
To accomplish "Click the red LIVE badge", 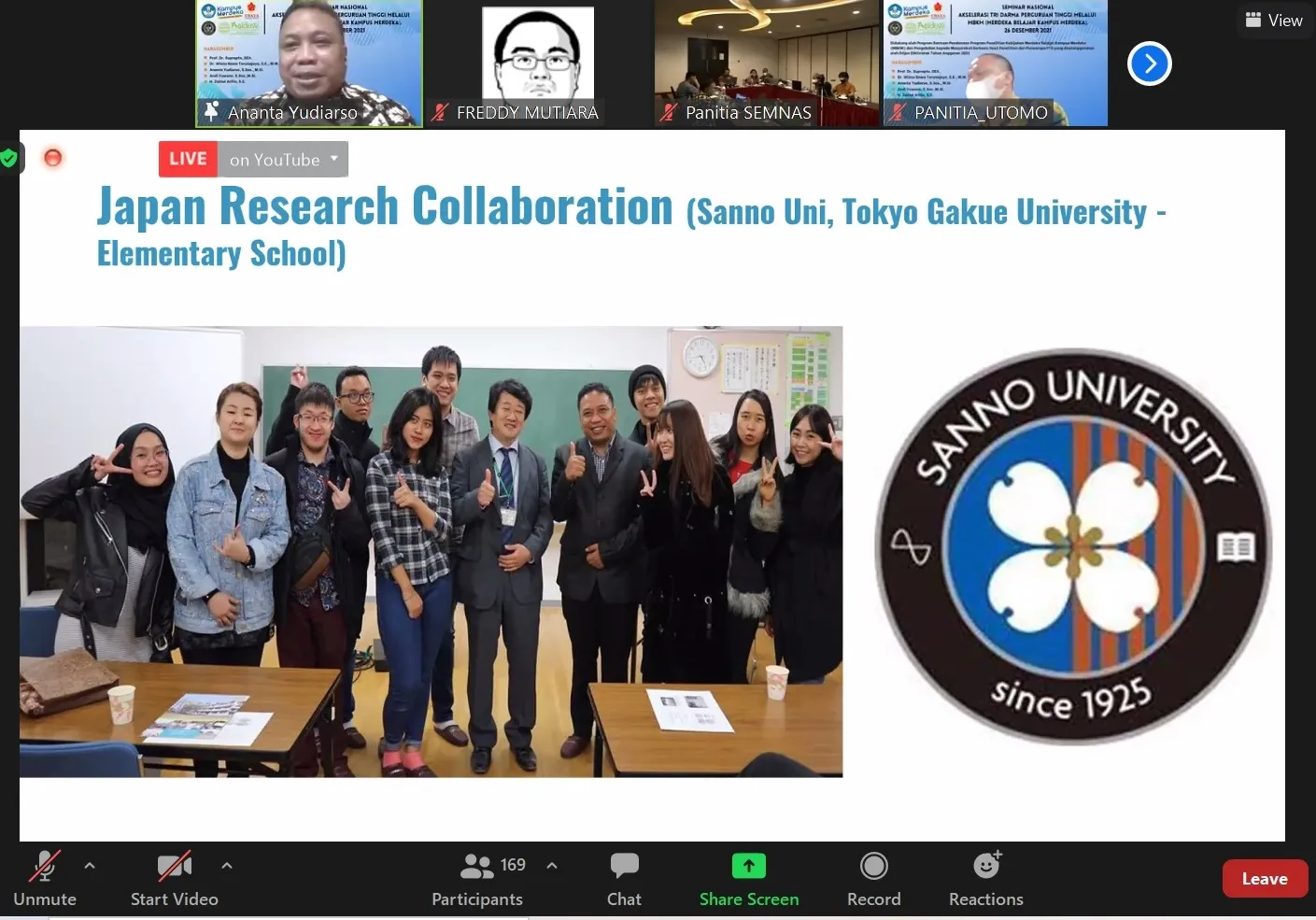I will coord(188,159).
